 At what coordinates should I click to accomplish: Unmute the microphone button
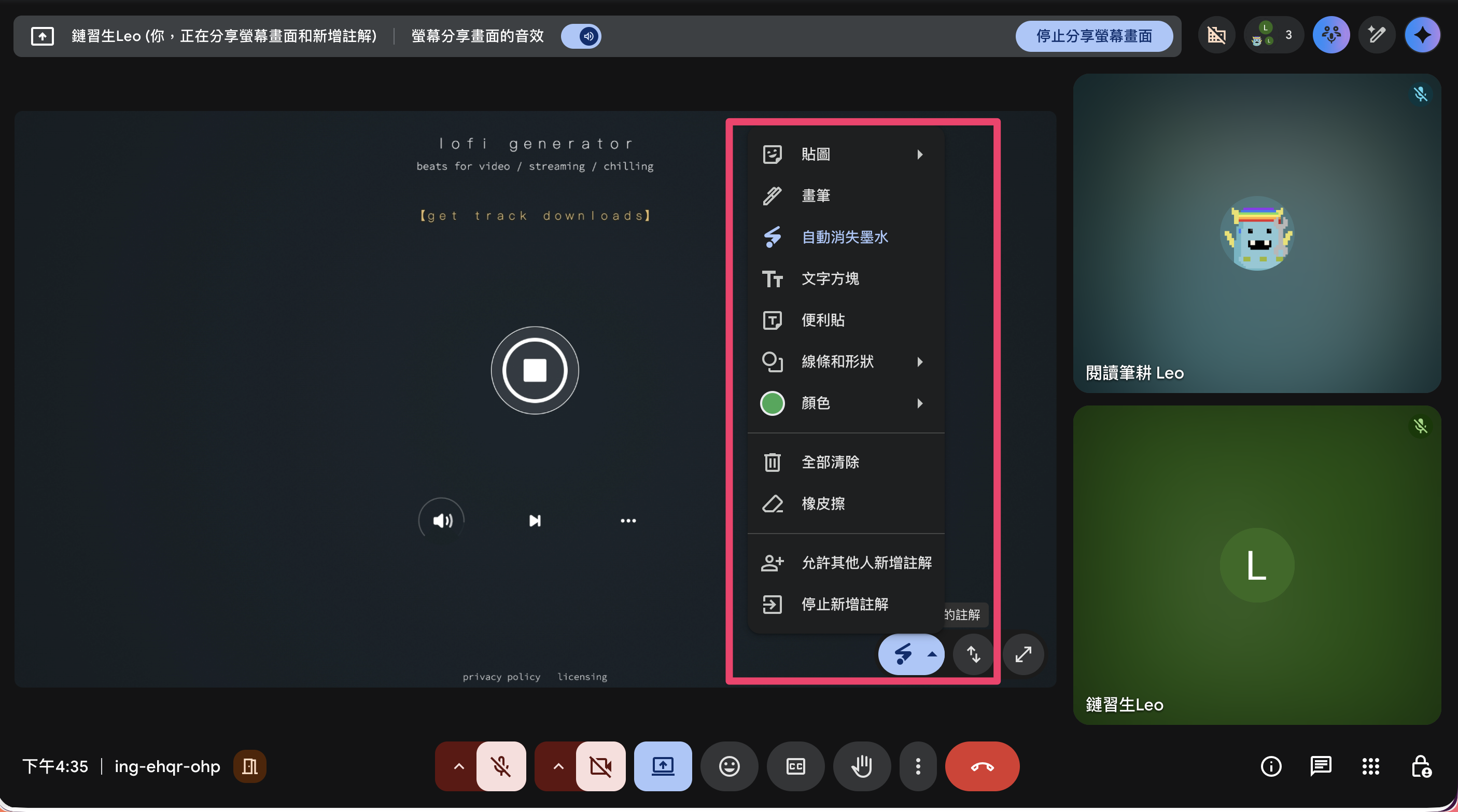[501, 766]
